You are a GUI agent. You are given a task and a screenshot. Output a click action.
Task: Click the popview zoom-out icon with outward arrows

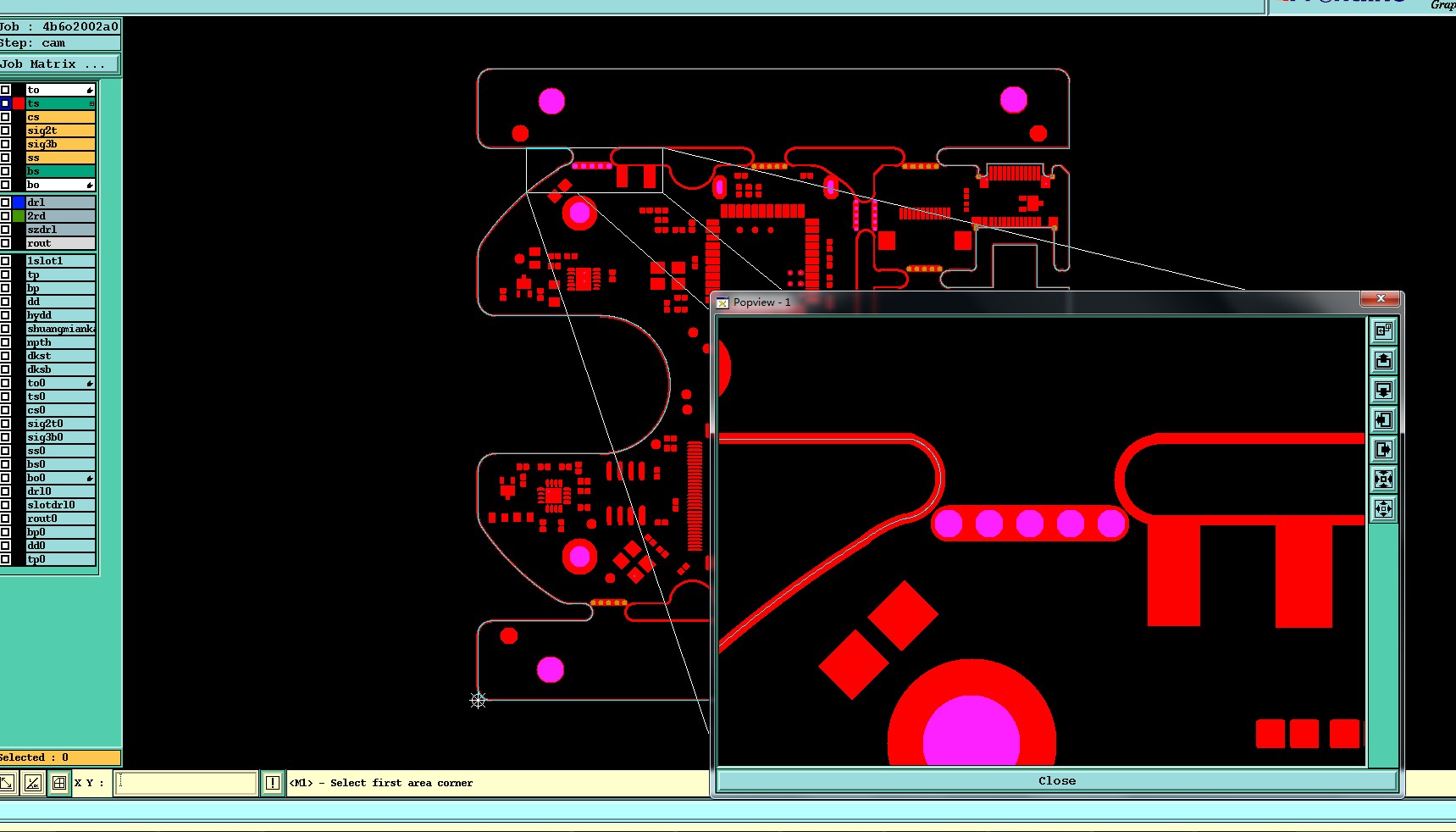(1383, 508)
